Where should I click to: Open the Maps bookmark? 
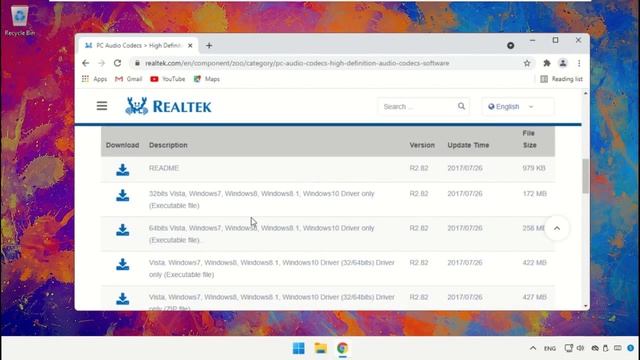tap(207, 79)
